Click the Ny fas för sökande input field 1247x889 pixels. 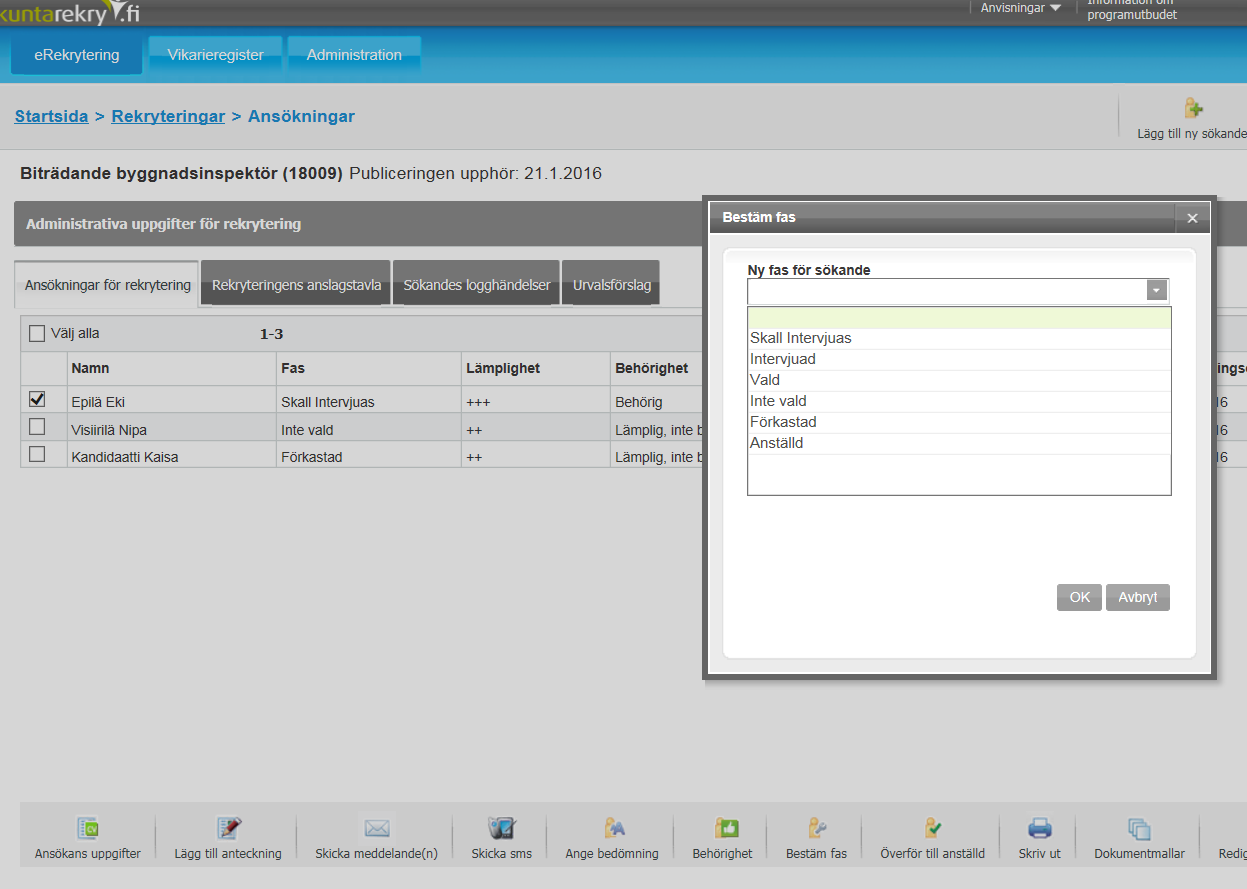click(947, 291)
